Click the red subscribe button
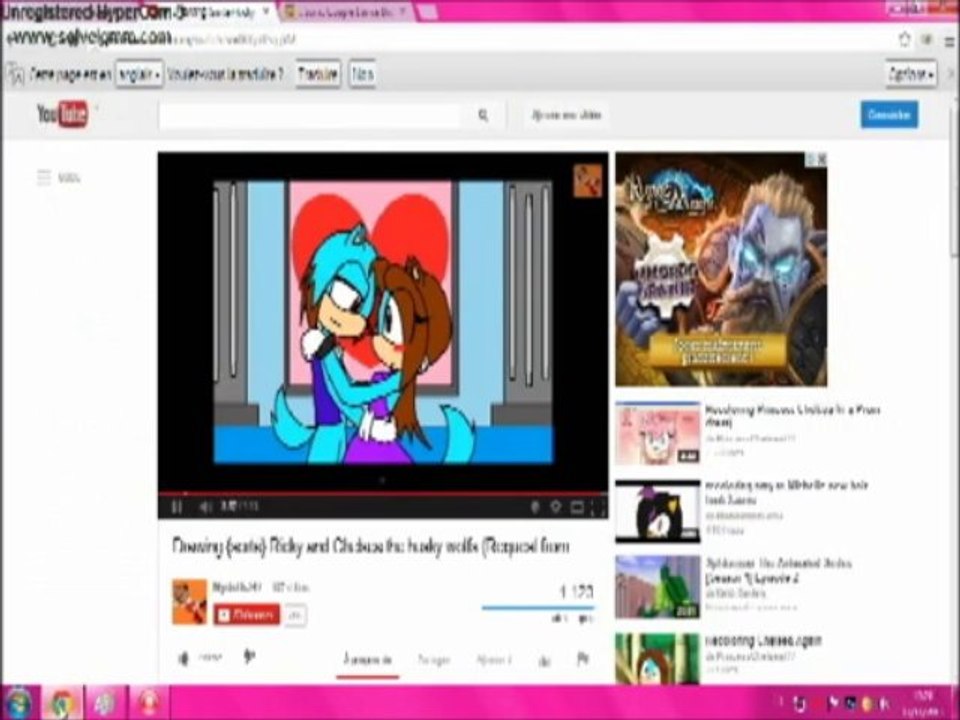Screen dimensions: 960x720 (x=247, y=615)
